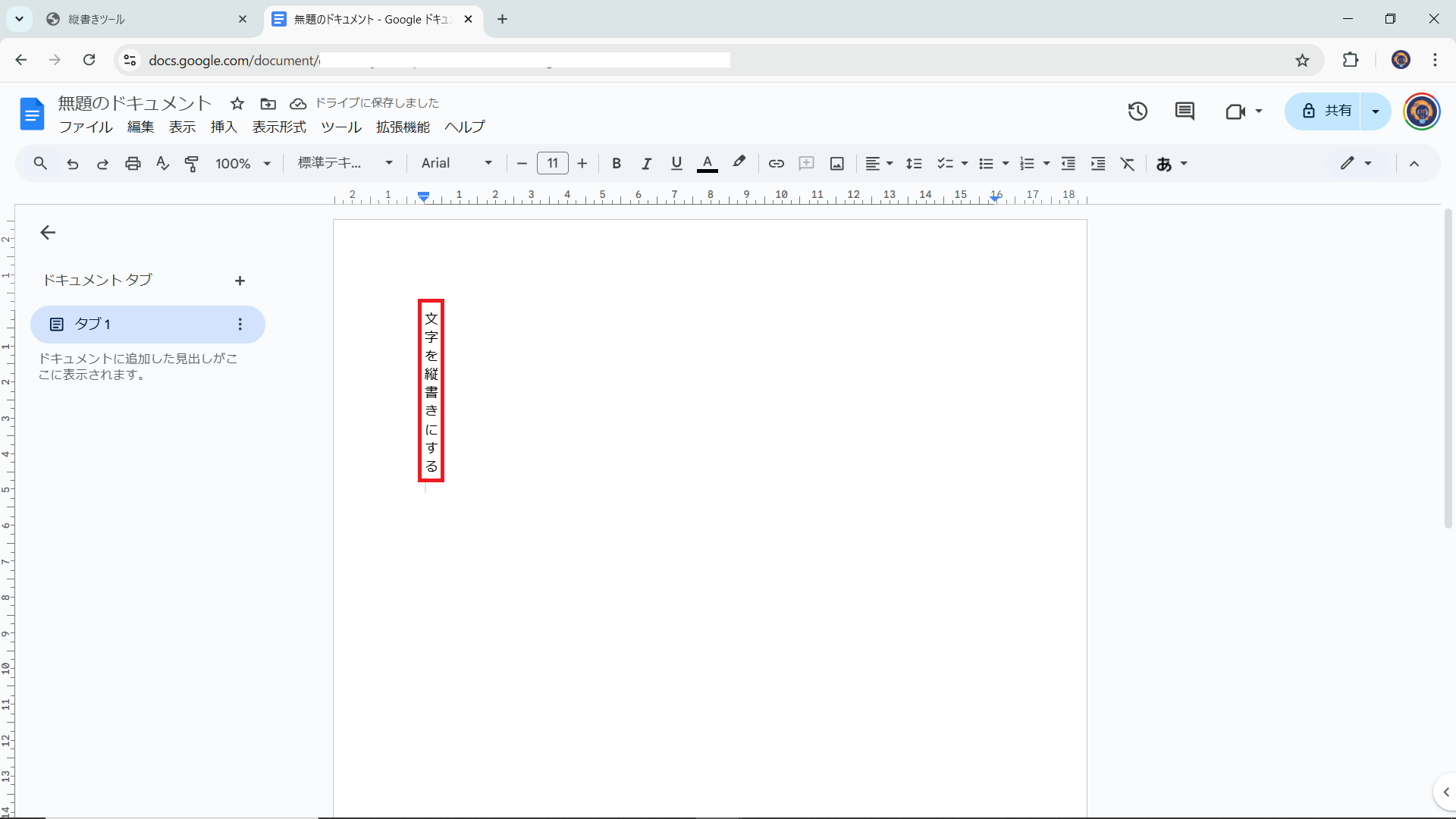Activate the paint format roller icon
Image resolution: width=1456 pixels, height=819 pixels.
tap(192, 163)
